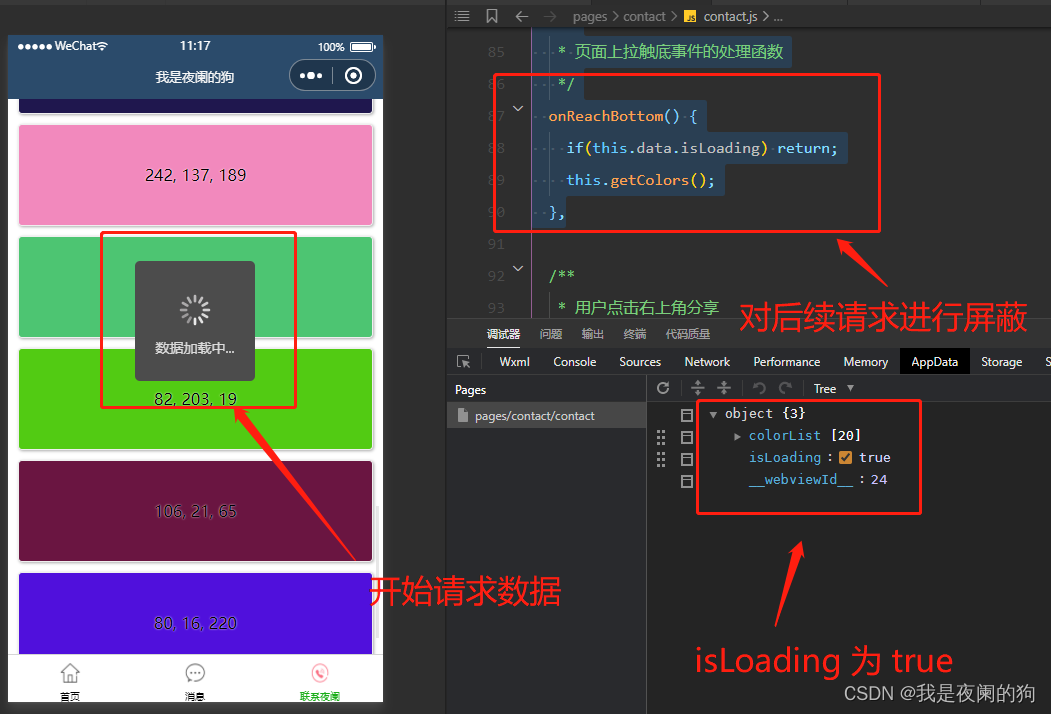
Task: Click the square action icon on colorList row
Action: pyautogui.click(x=686, y=437)
